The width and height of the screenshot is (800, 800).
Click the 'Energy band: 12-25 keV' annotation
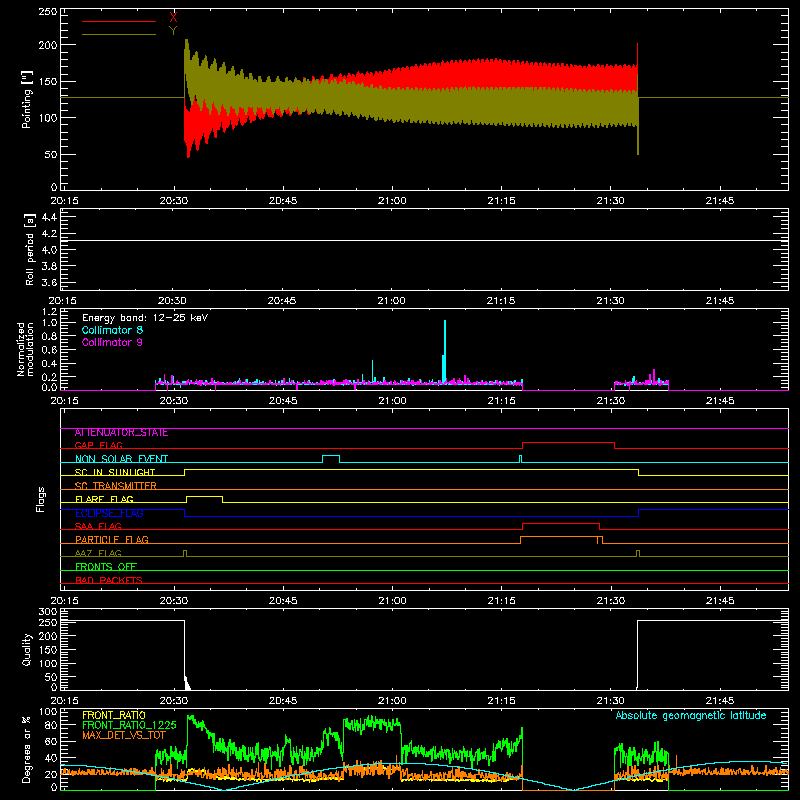point(145,318)
